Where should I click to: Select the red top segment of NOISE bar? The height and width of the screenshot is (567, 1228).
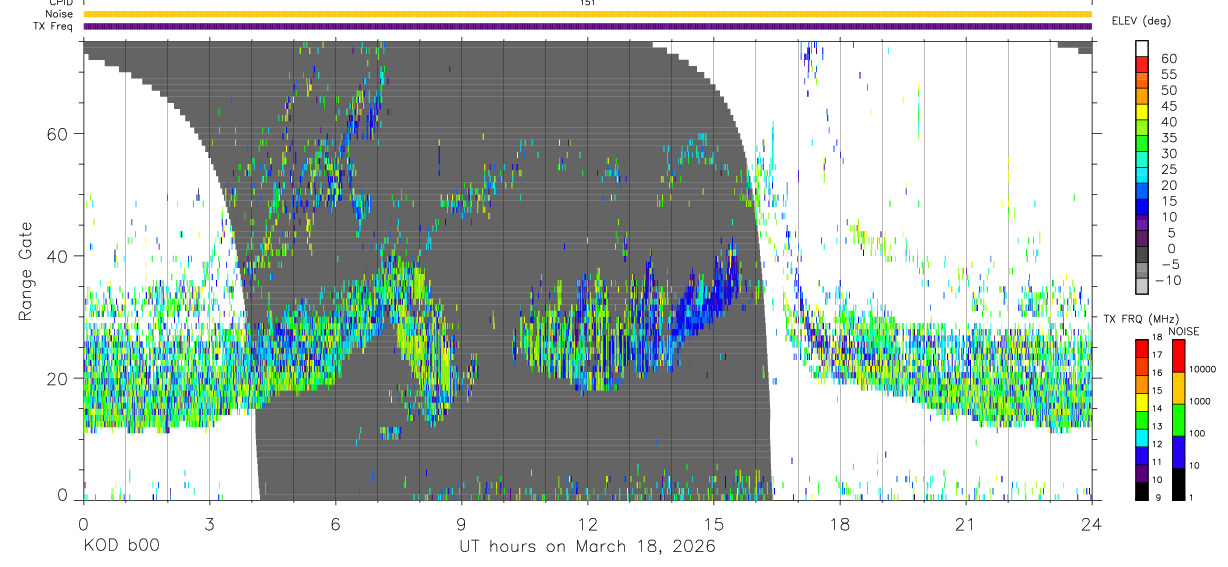click(x=1178, y=354)
